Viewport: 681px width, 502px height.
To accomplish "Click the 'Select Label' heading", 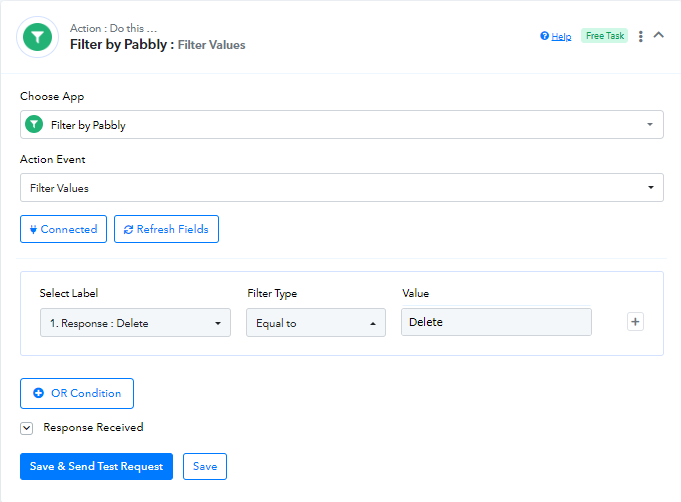I will click(x=69, y=294).
